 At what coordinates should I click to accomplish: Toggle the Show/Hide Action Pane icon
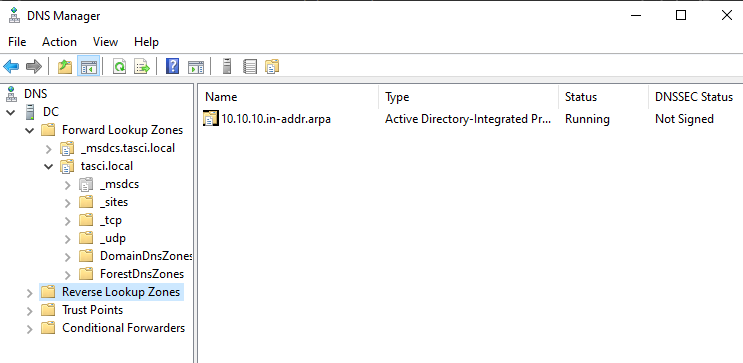click(x=196, y=67)
